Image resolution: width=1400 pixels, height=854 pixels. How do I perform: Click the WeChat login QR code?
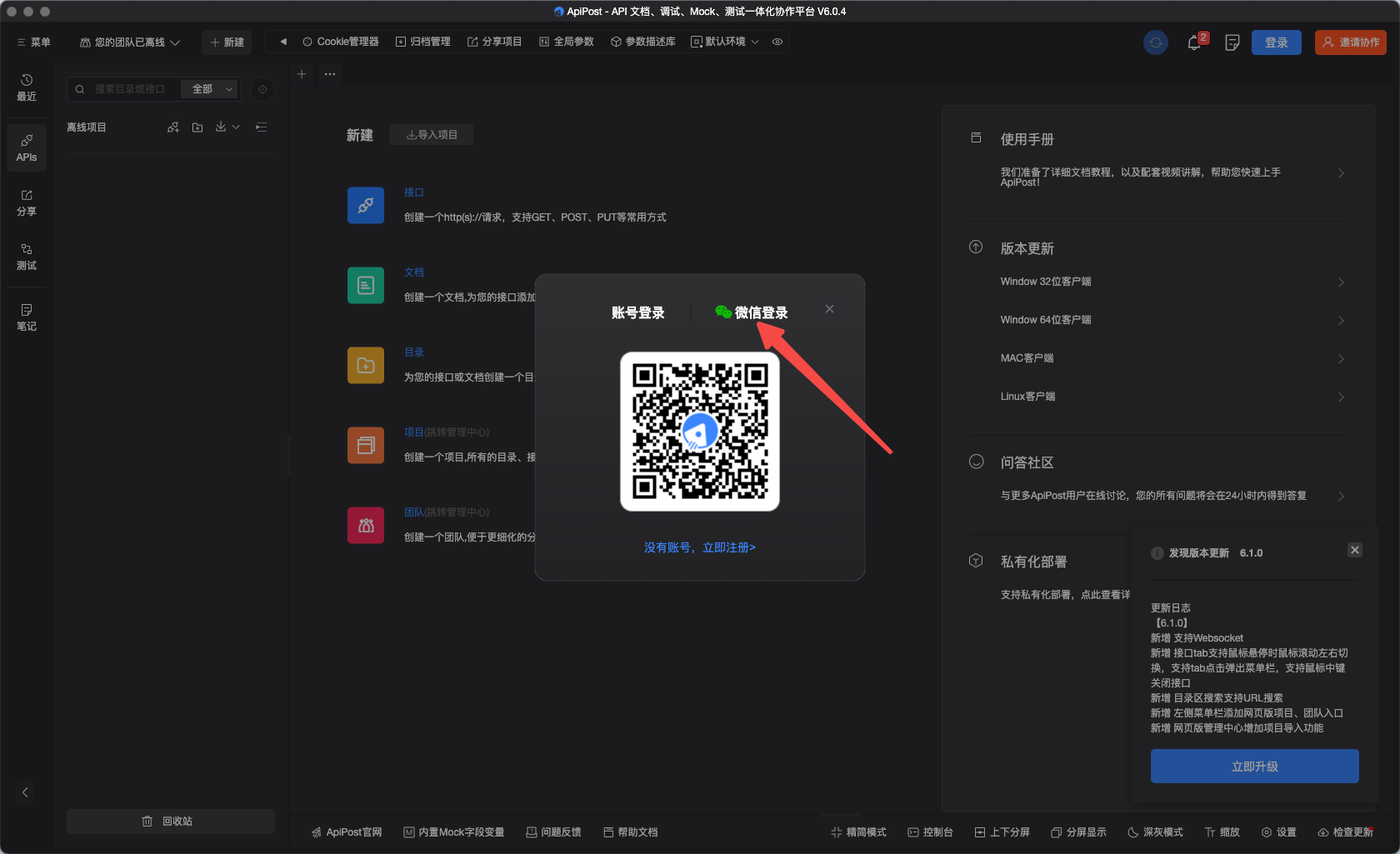(x=700, y=432)
